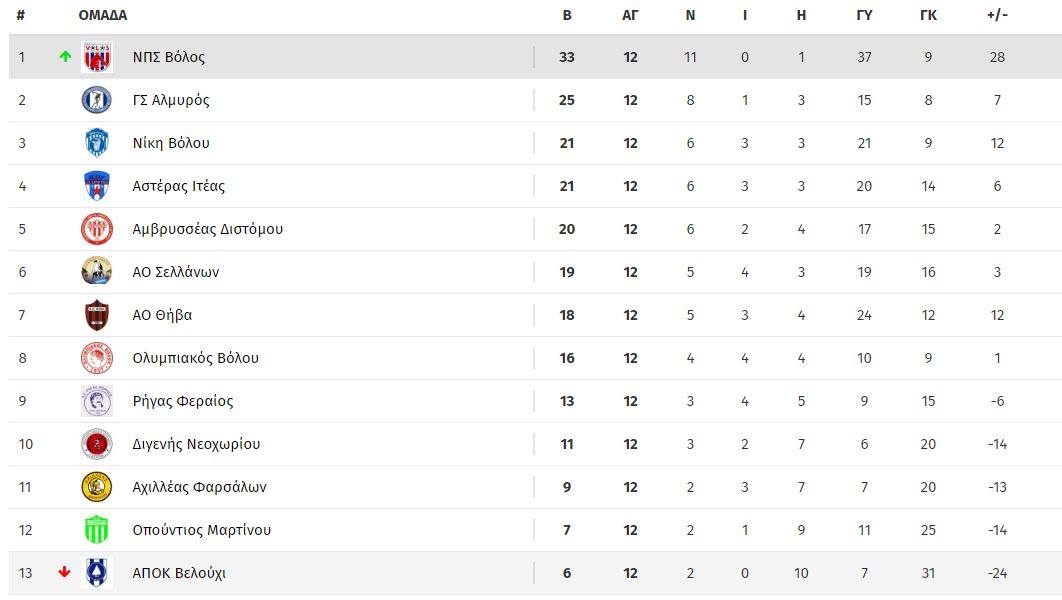Screen dimensions: 1062x600
Task: Open the Οπούντιος Μαρτίνου green striped logo
Action: (97, 530)
